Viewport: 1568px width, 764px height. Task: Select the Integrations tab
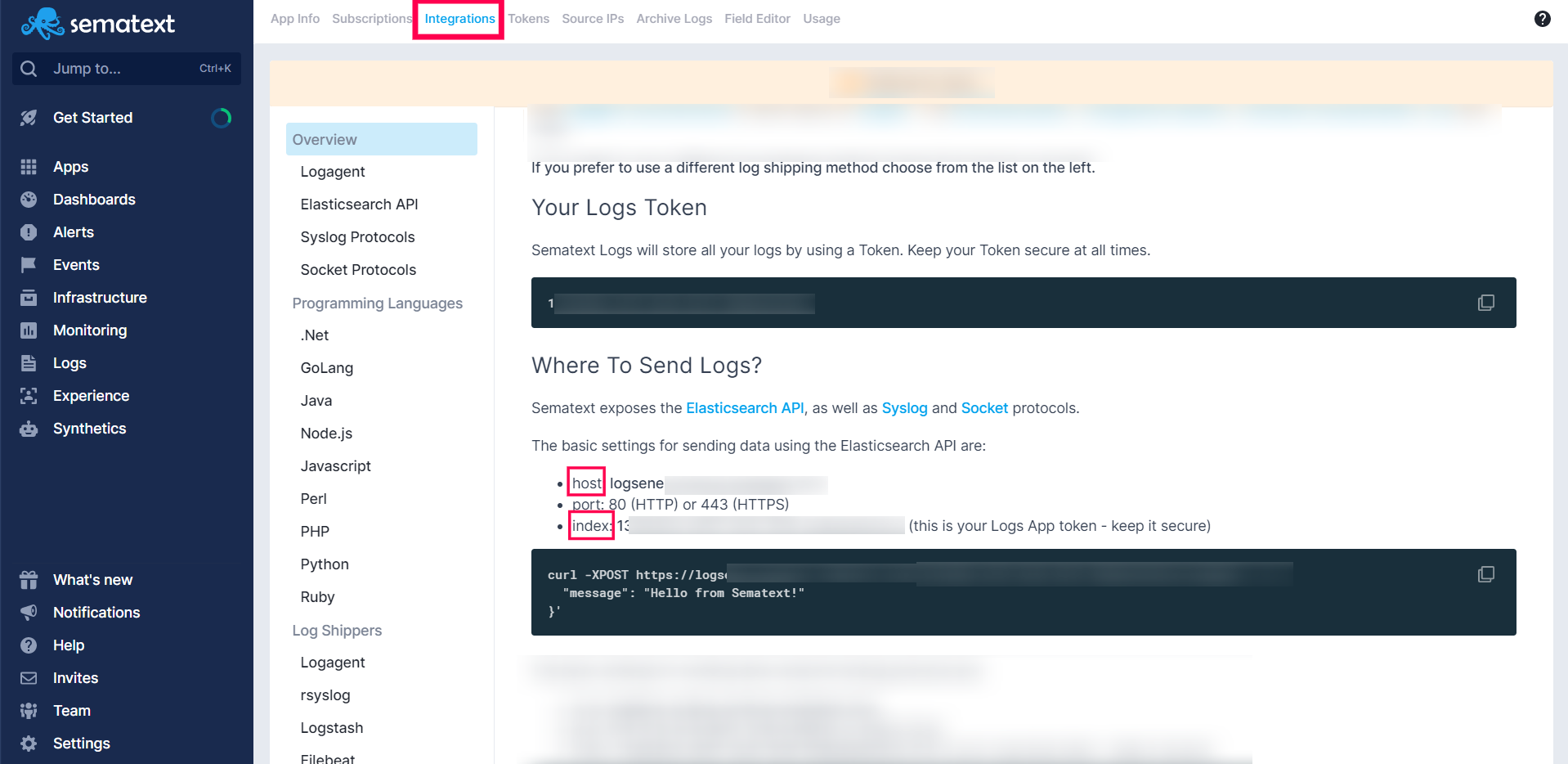(459, 19)
